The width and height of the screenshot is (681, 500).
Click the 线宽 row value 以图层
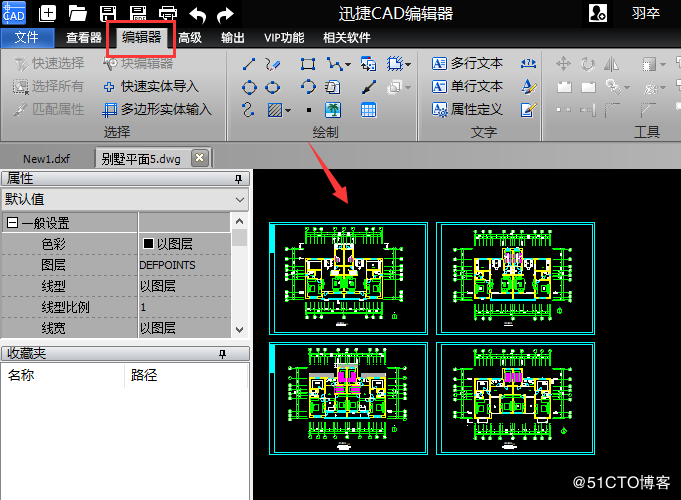pos(158,328)
